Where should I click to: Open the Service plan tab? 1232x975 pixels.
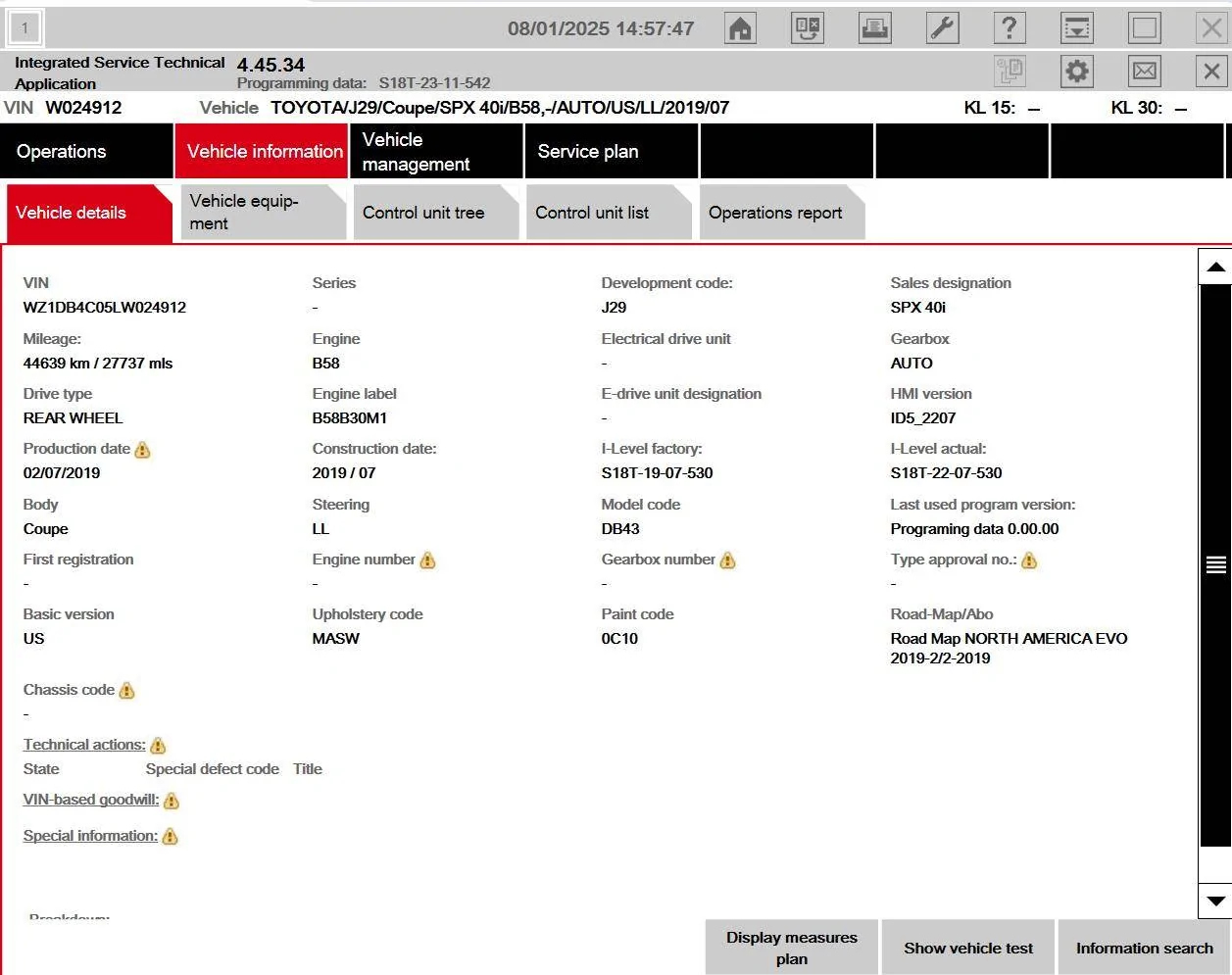click(x=612, y=151)
